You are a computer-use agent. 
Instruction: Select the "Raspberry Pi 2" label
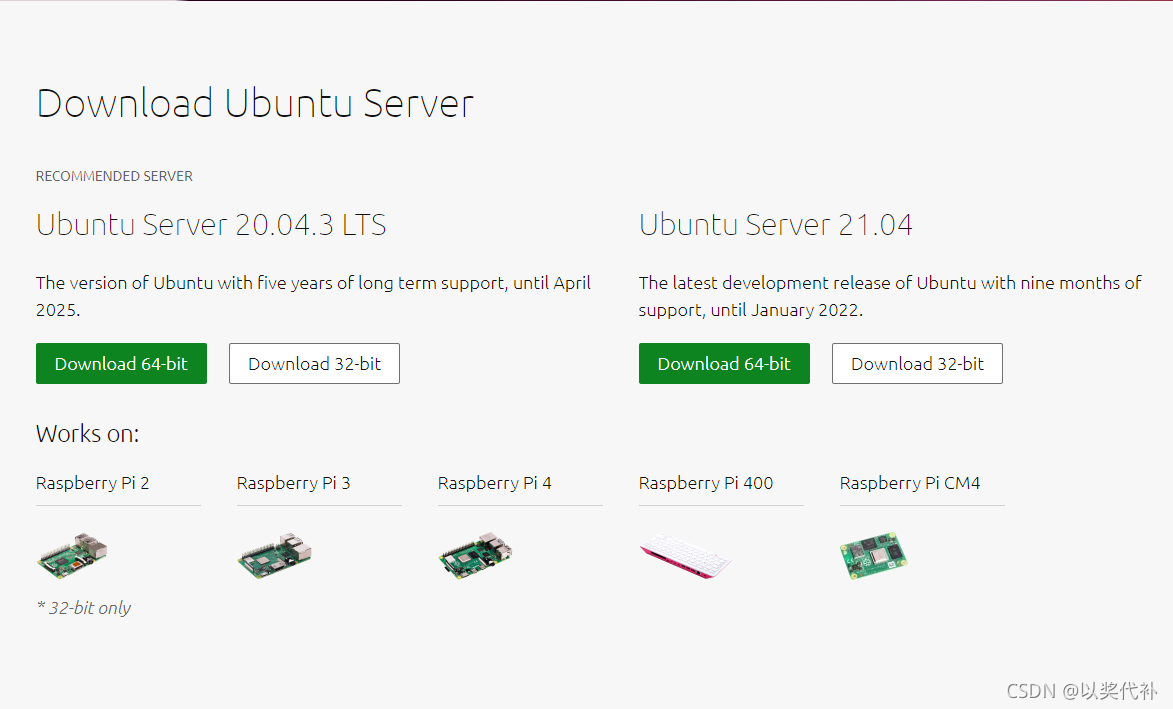tap(93, 483)
